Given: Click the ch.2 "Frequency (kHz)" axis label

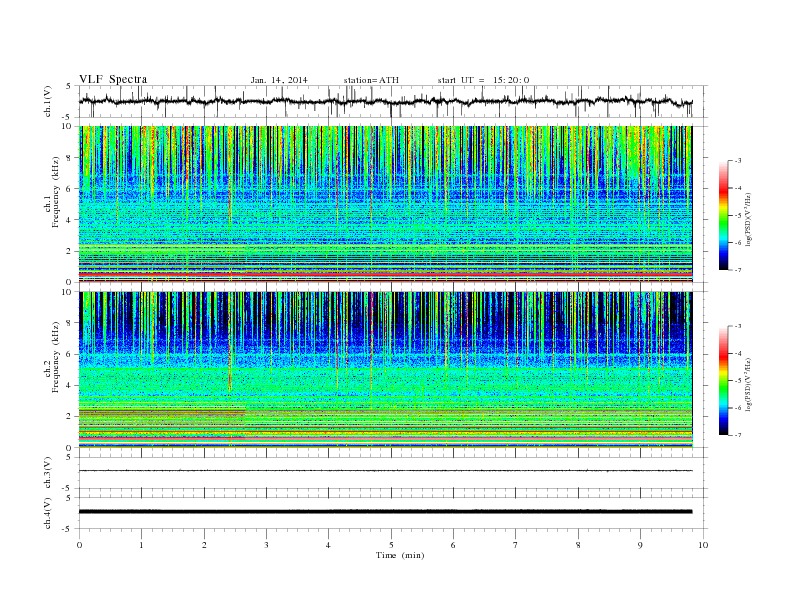Looking at the screenshot, I should [56, 357].
